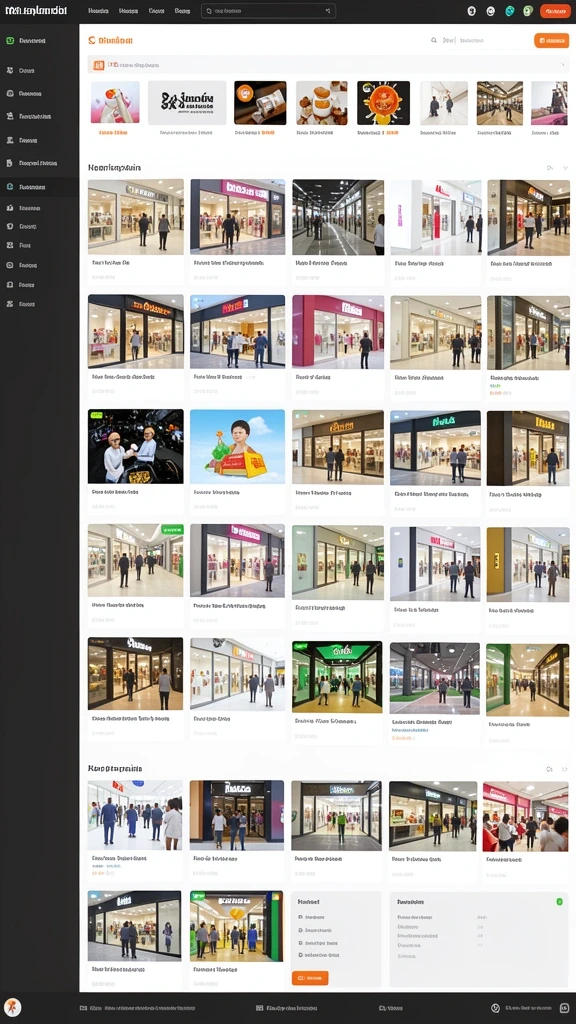Click the magnifier icon inside the top search field

tap(209, 11)
